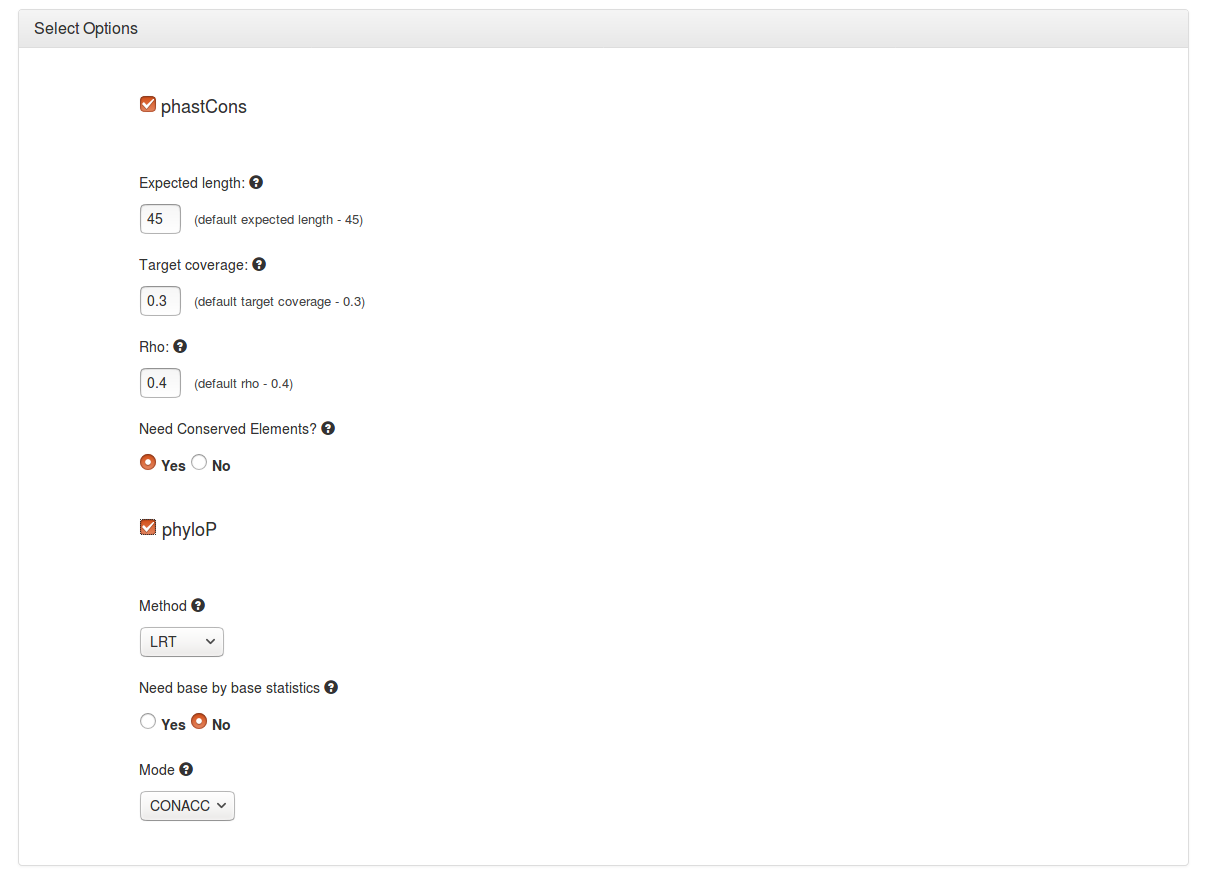Choose Yes for base by base statistics

click(148, 721)
